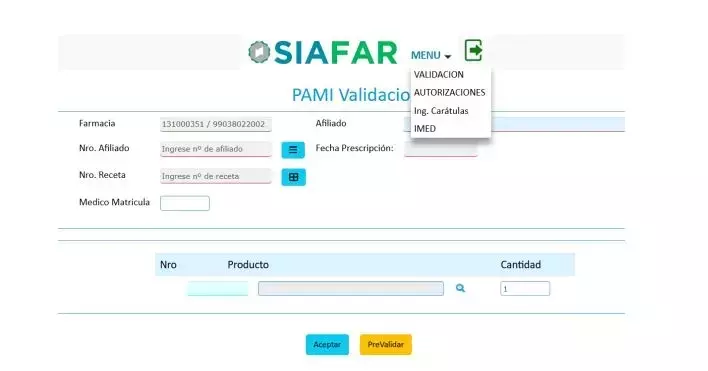Image resolution: width=708 pixels, height=371 pixels.
Task: Click the Cantidad quantity field
Action: 525,288
